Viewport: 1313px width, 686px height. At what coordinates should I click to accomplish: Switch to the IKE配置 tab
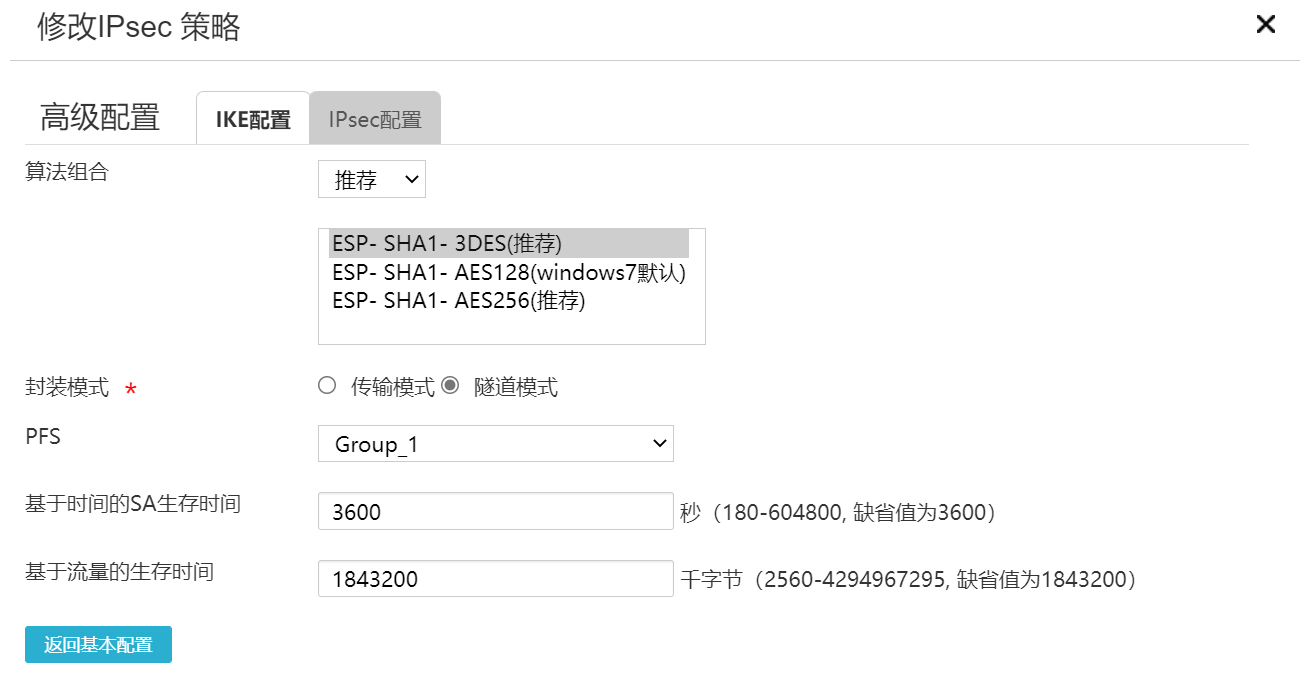[253, 120]
